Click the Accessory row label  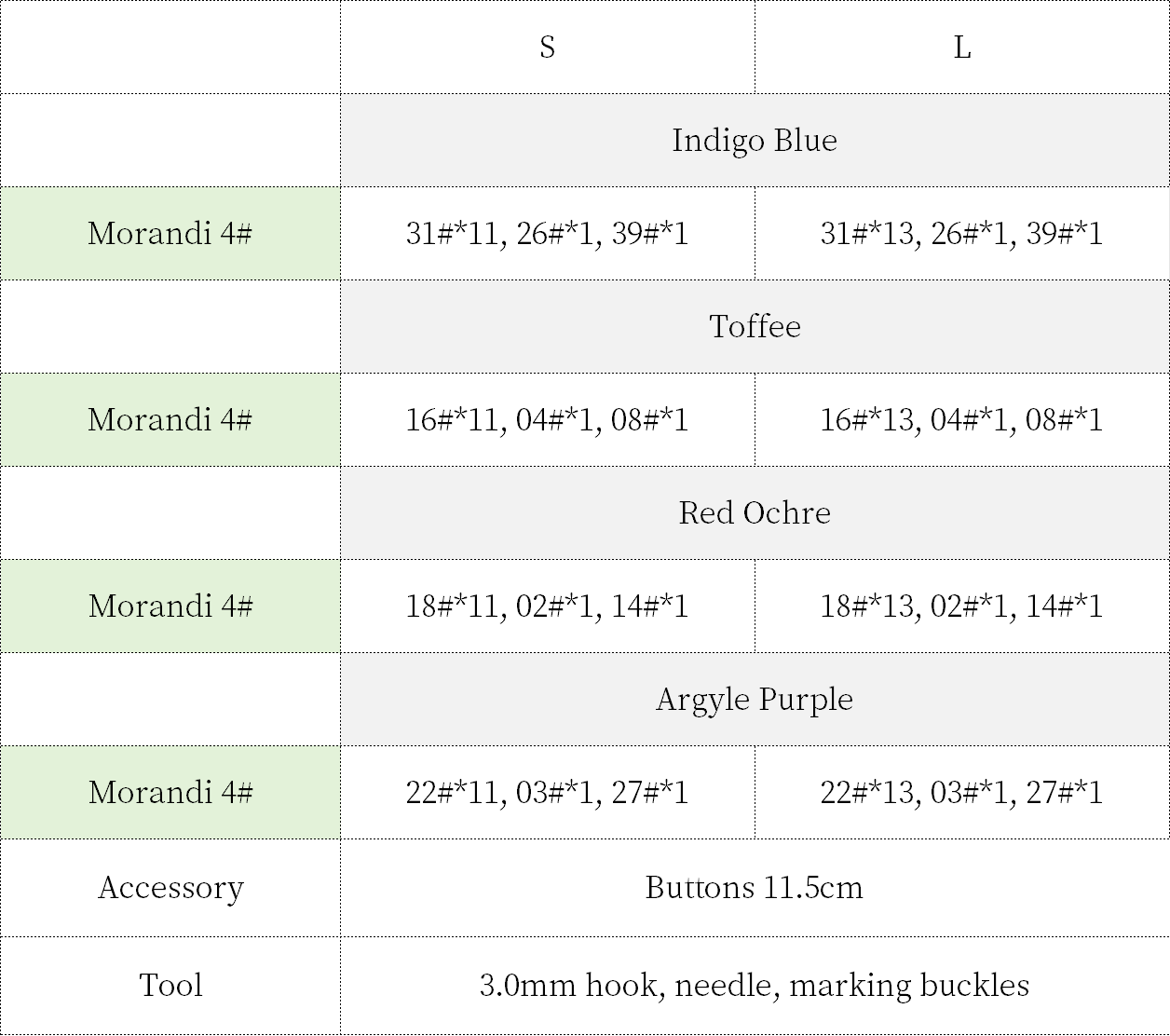click(170, 887)
